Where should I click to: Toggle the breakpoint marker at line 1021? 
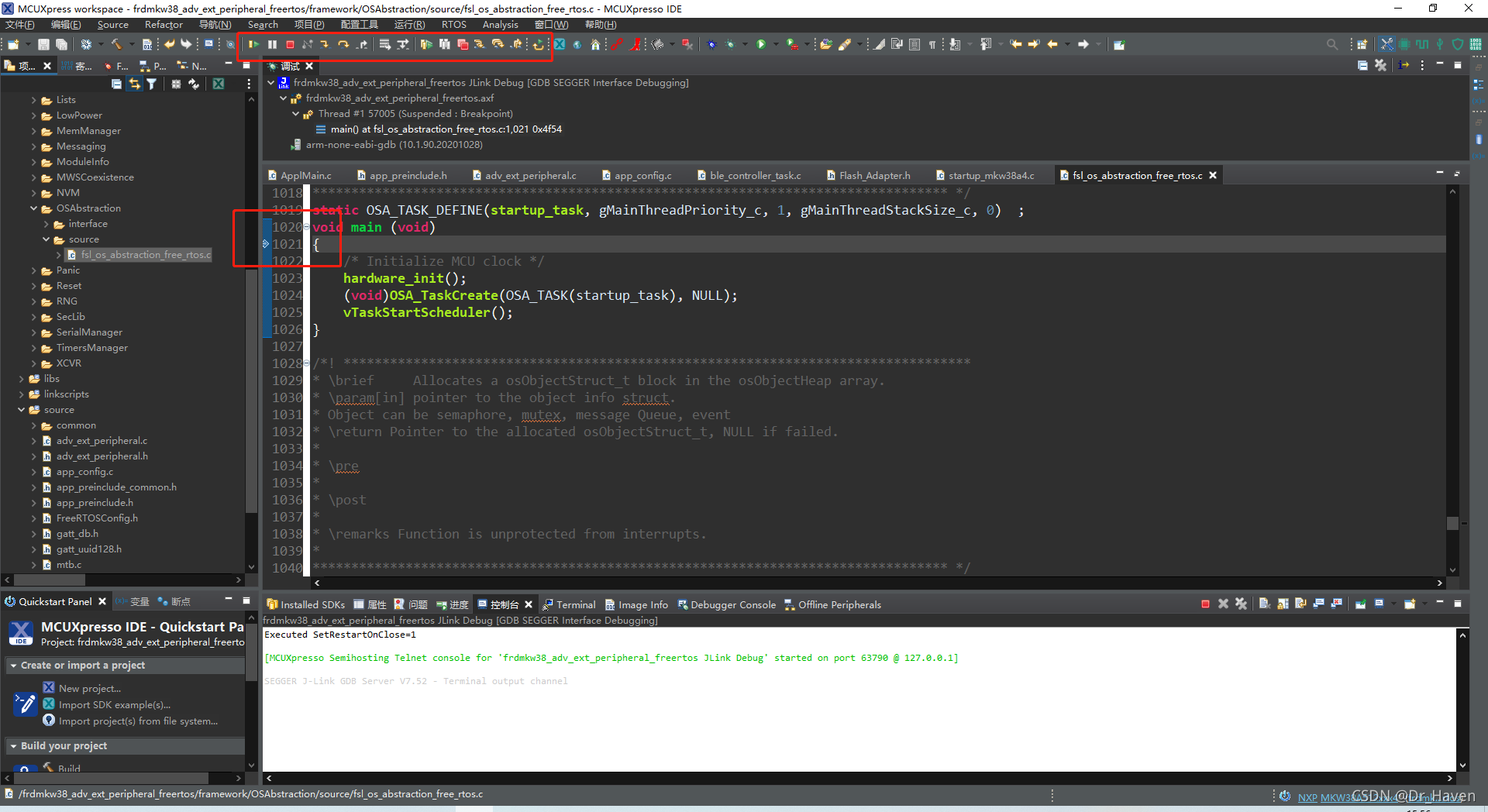pos(266,244)
